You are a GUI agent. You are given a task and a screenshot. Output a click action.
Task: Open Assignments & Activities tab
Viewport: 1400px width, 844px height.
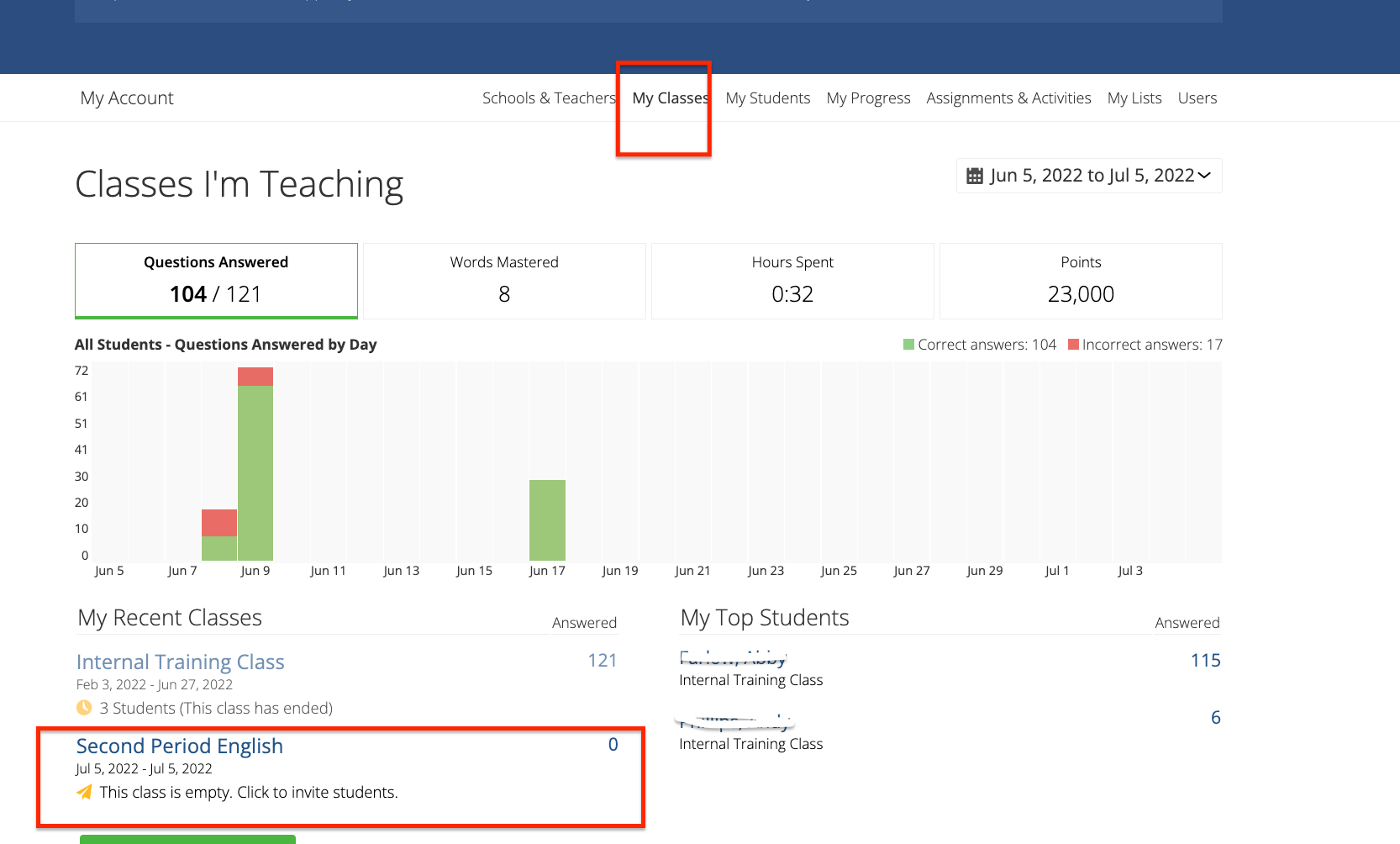pos(1008,98)
